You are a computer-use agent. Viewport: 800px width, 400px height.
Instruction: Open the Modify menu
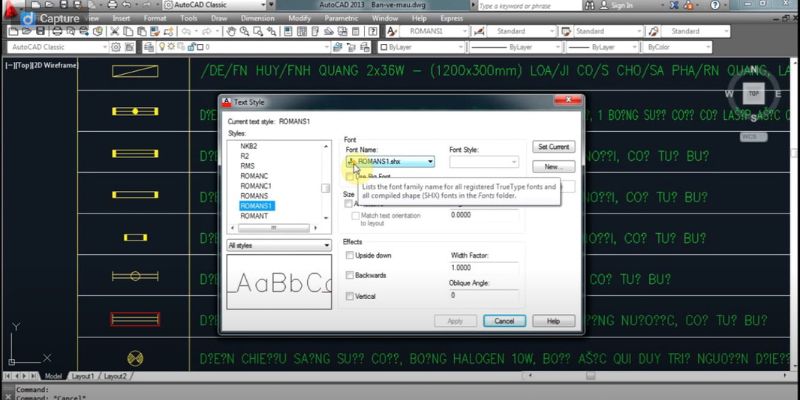point(299,18)
